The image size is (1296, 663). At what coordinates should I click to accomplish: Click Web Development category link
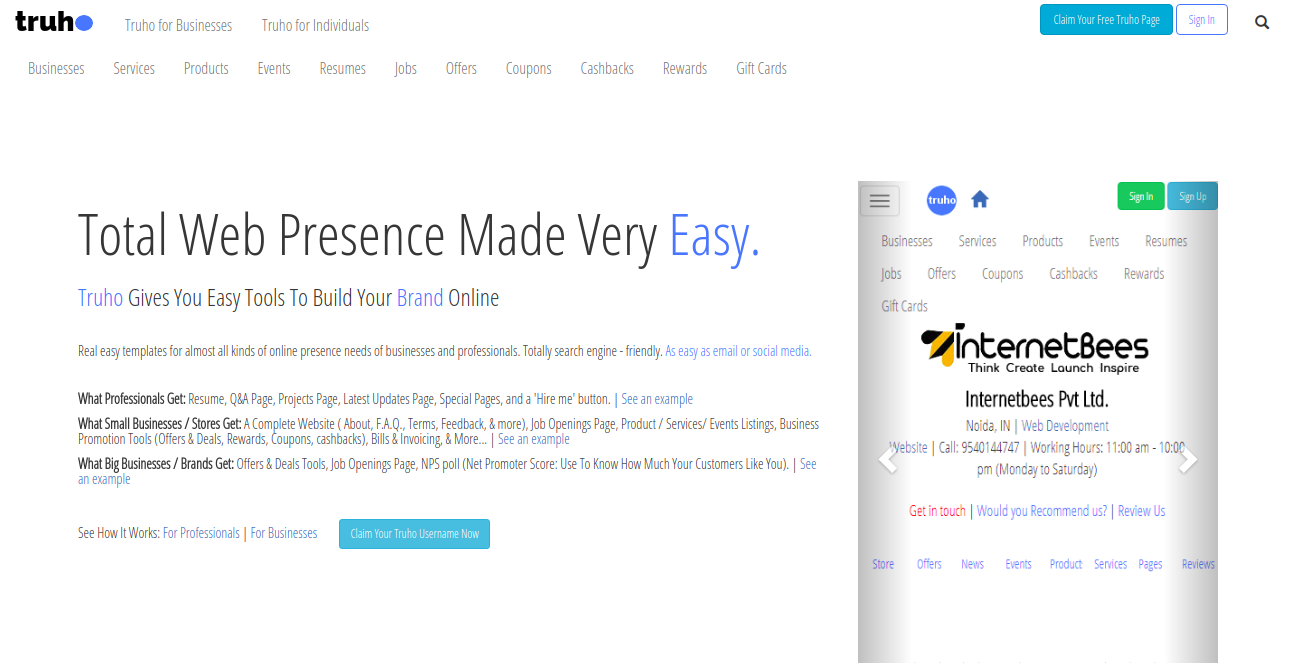pyautogui.click(x=1065, y=425)
